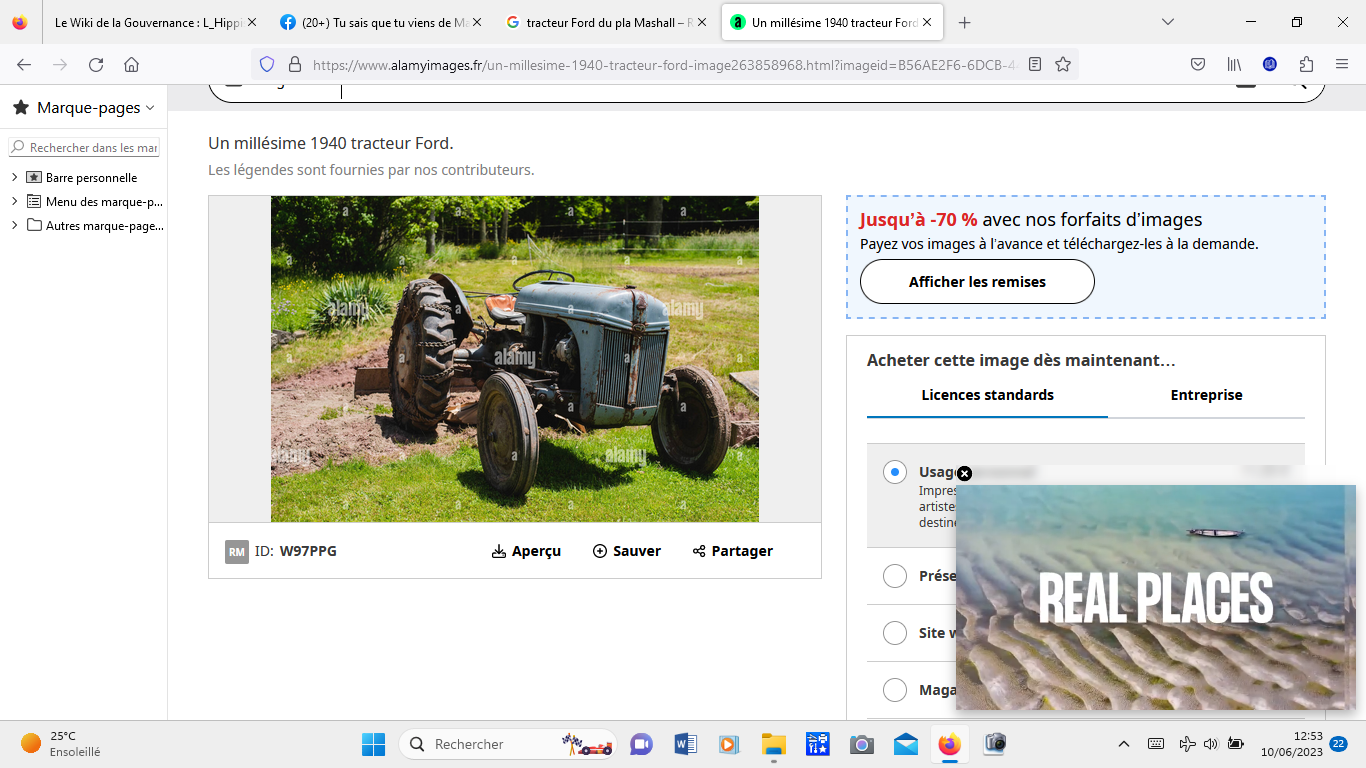Click the Aperçu download link
The width and height of the screenshot is (1366, 768).
[x=526, y=551]
